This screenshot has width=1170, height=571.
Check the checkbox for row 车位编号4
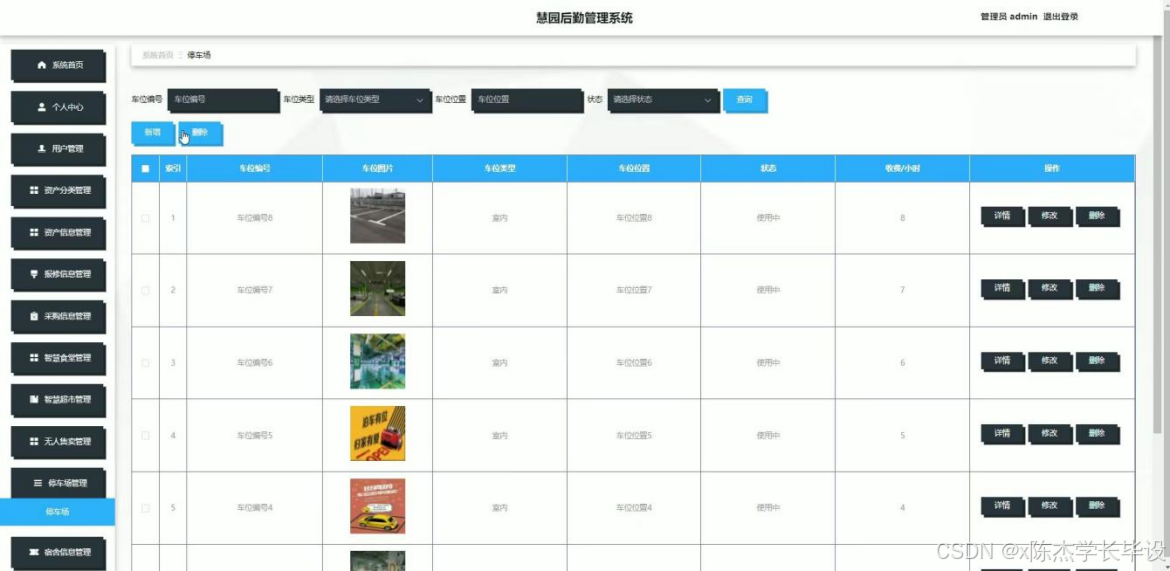146,508
